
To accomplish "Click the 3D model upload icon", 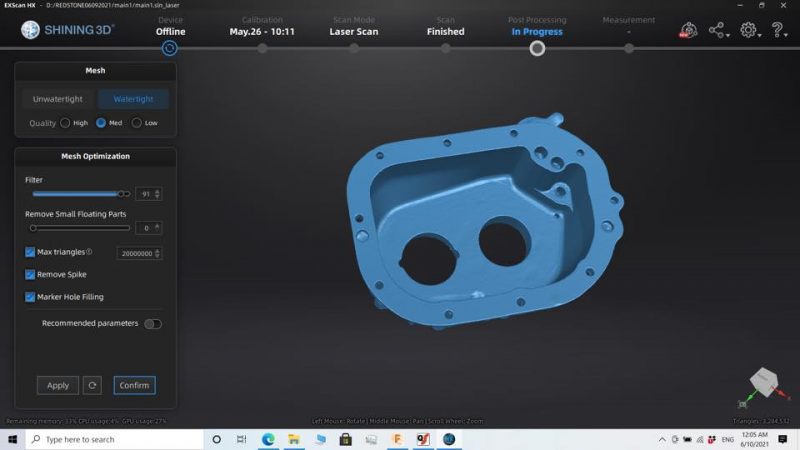I will (x=688, y=30).
